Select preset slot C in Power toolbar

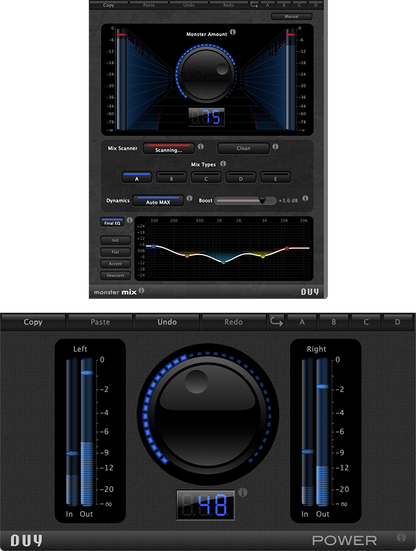[x=366, y=322]
